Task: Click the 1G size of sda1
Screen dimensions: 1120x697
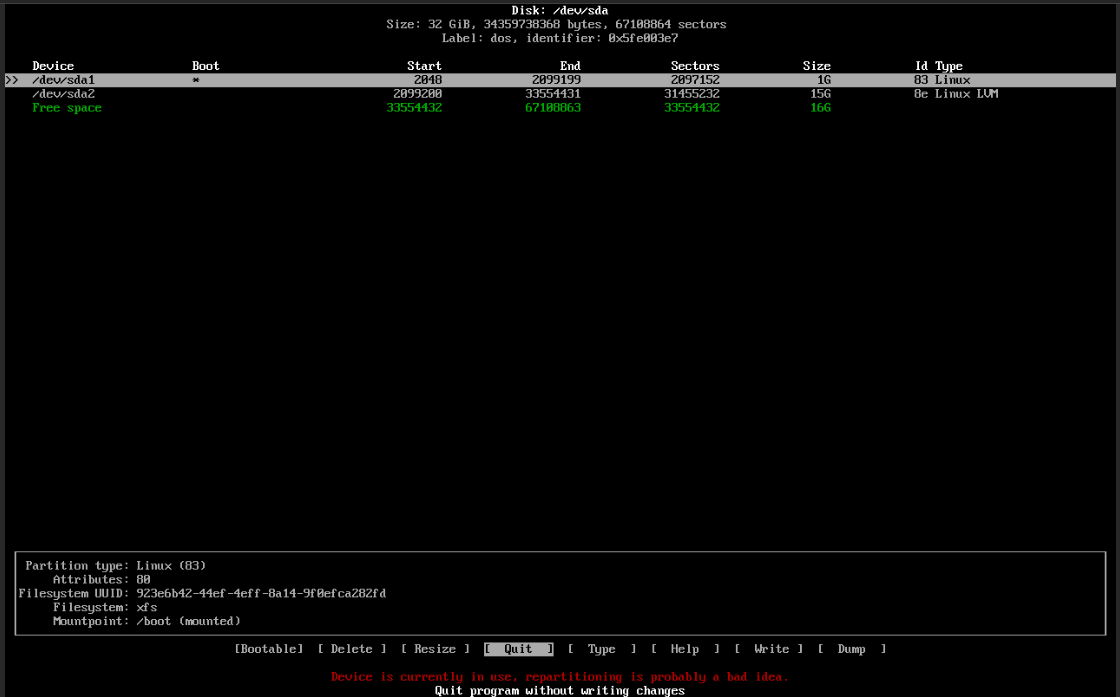Action: pyautogui.click(x=824, y=80)
